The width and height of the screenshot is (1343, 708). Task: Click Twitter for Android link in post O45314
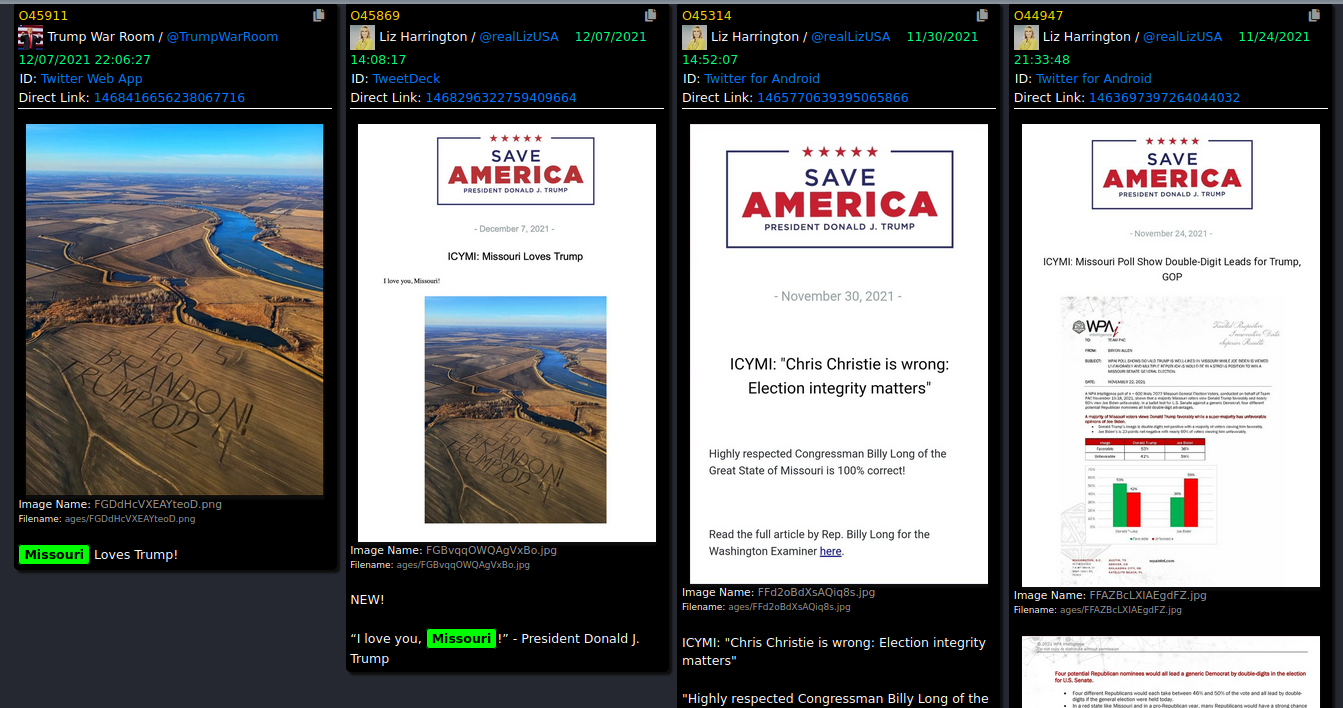coord(762,79)
